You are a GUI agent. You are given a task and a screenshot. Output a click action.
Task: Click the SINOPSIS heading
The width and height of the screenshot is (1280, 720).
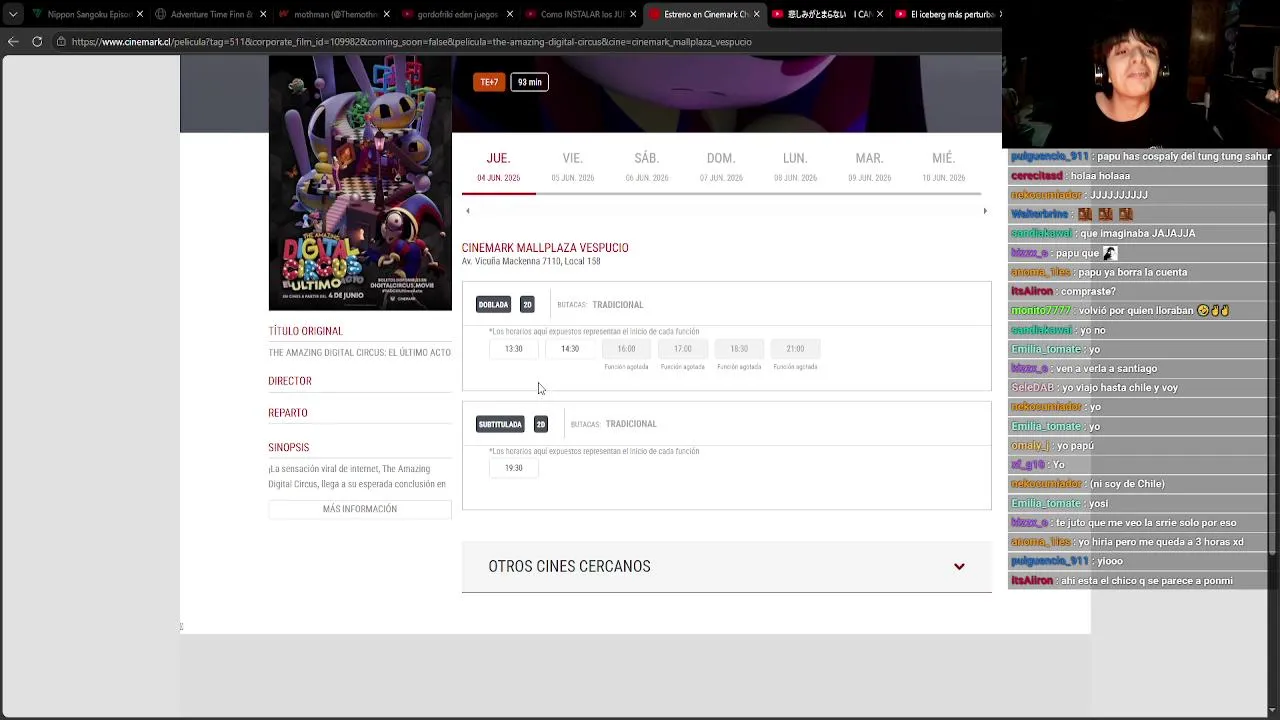pos(289,447)
